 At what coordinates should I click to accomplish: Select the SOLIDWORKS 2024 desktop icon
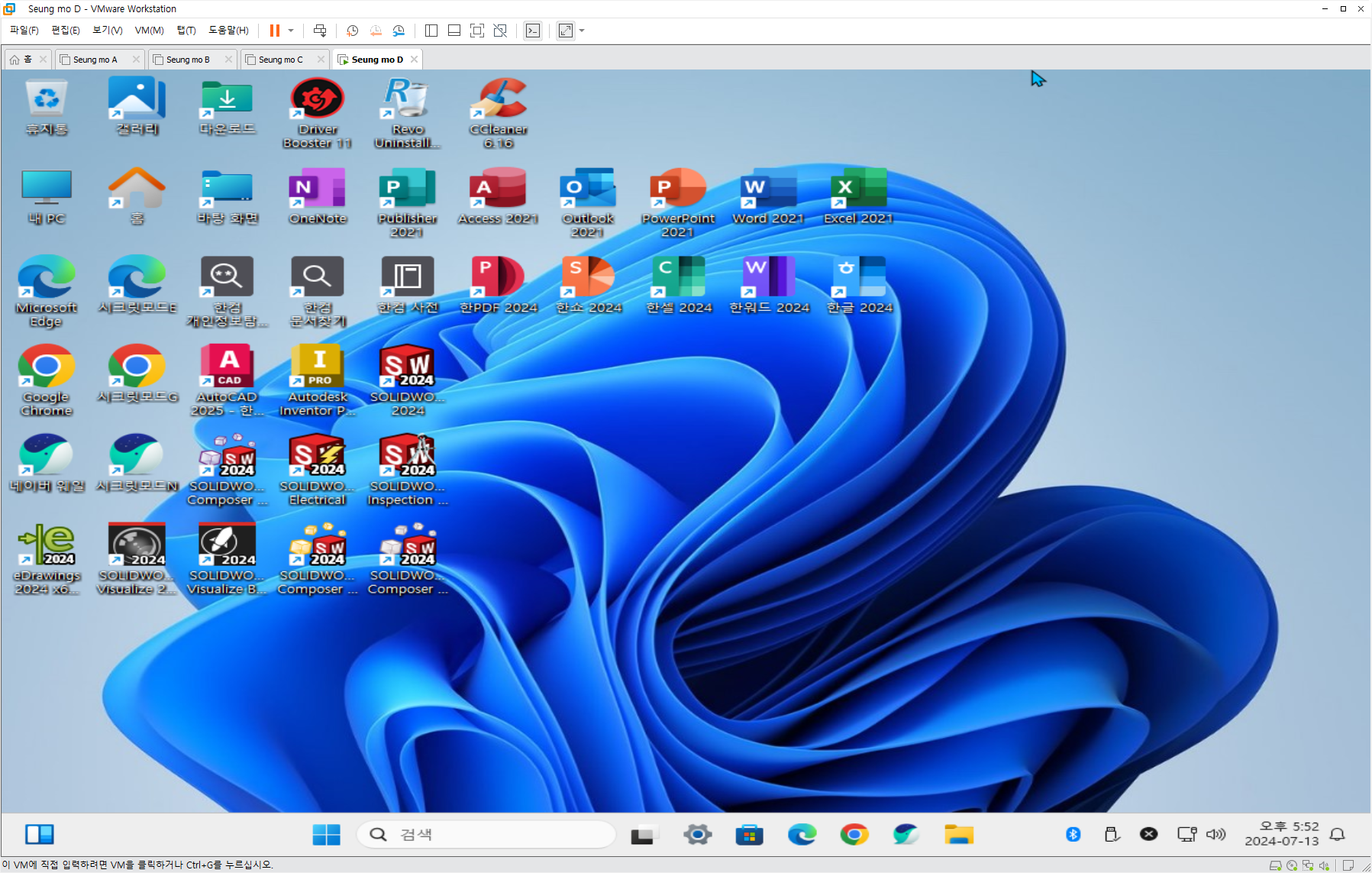click(408, 380)
